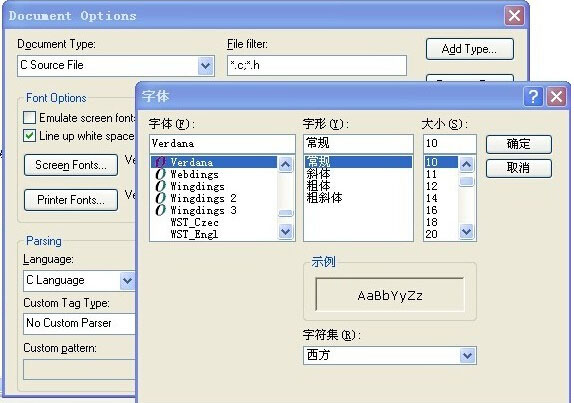Toggle Line up white space checkbox
574x403 pixels.
tap(29, 135)
